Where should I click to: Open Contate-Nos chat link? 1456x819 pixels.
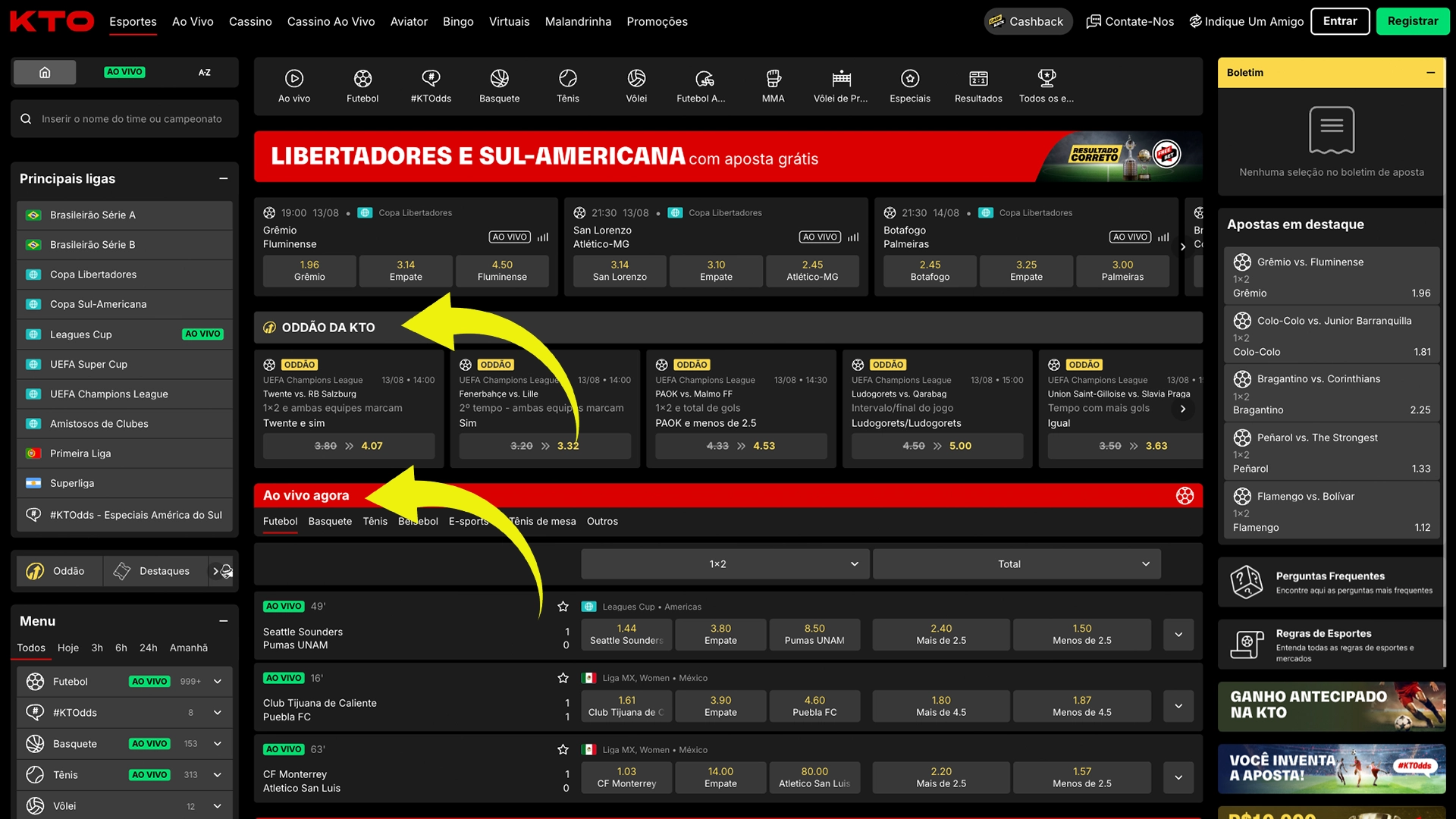point(1130,21)
